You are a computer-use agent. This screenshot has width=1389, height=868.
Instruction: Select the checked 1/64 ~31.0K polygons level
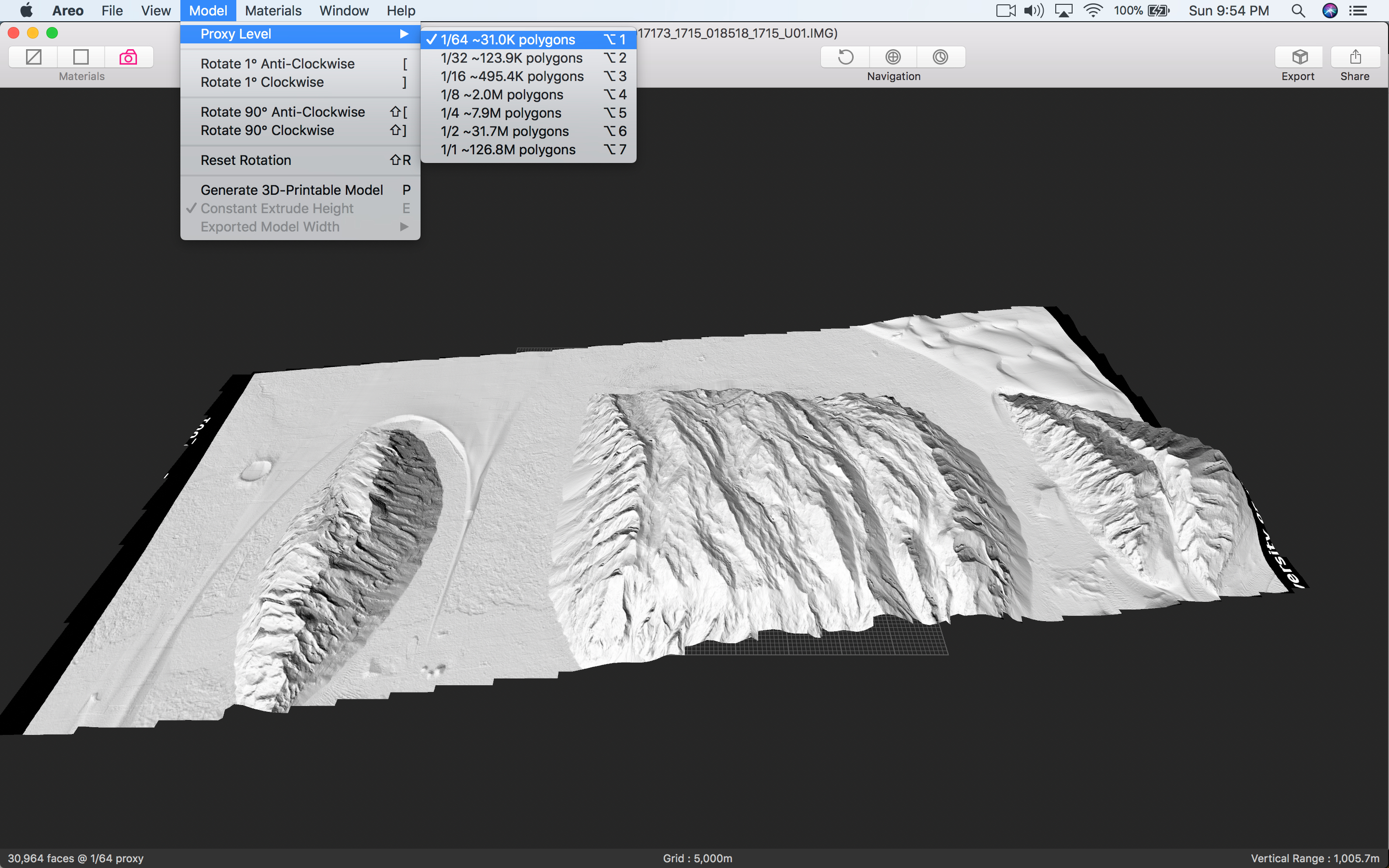507,40
